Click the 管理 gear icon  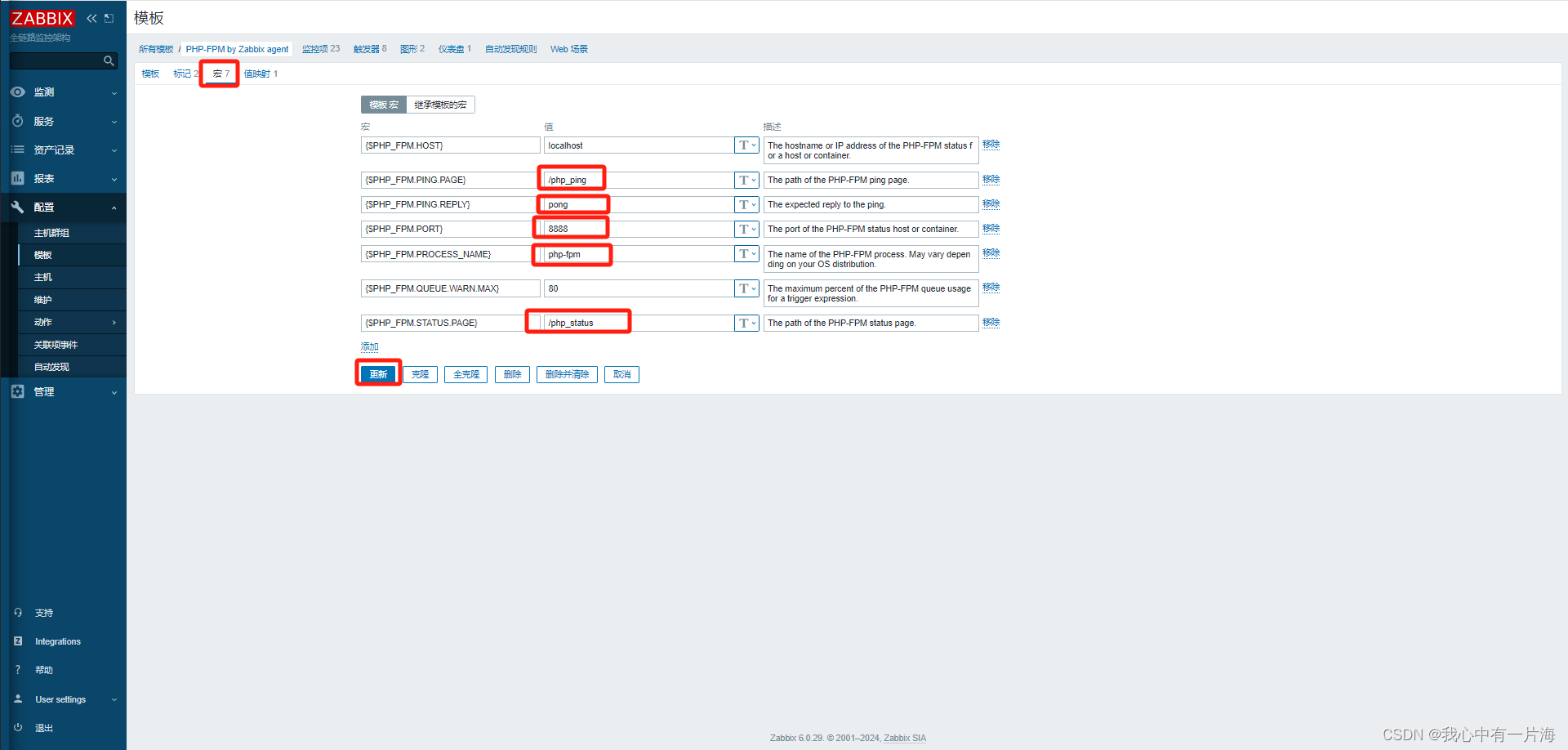pyautogui.click(x=17, y=391)
